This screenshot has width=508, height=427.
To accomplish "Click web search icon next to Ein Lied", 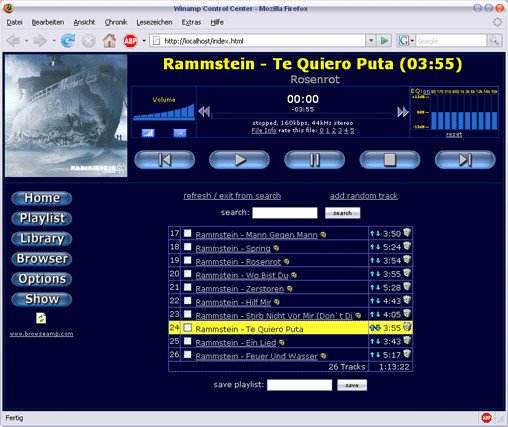I will click(282, 342).
